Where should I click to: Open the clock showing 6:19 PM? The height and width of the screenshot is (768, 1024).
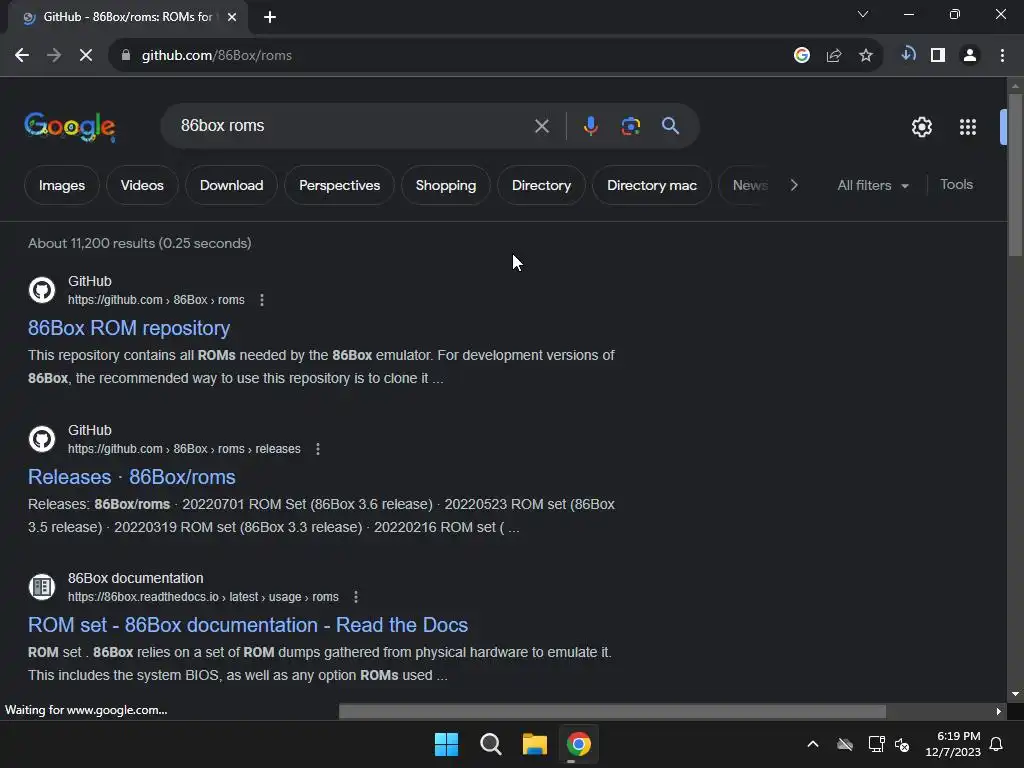(x=953, y=744)
